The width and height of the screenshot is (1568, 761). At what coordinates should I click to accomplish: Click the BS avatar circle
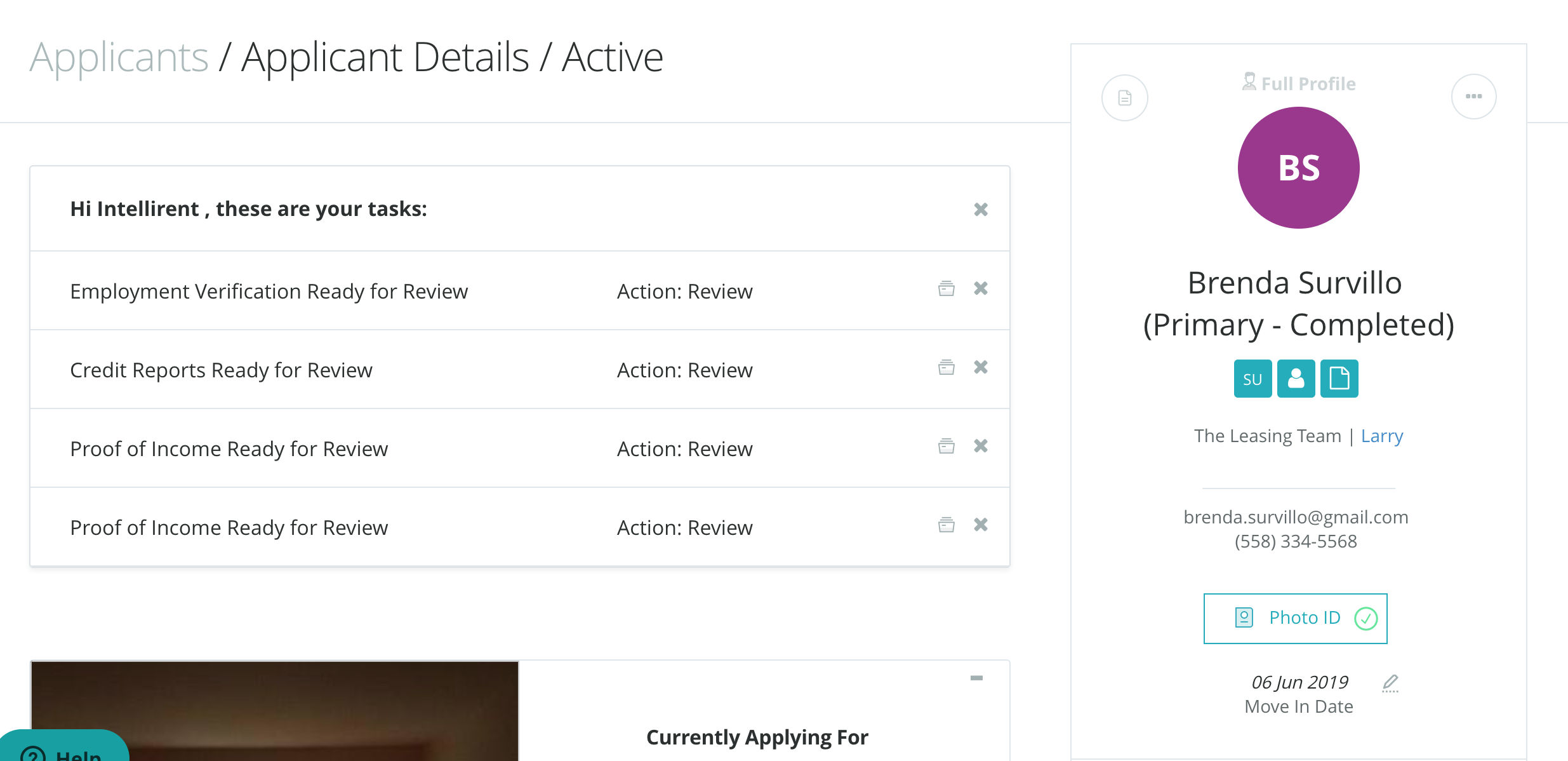click(x=1298, y=168)
